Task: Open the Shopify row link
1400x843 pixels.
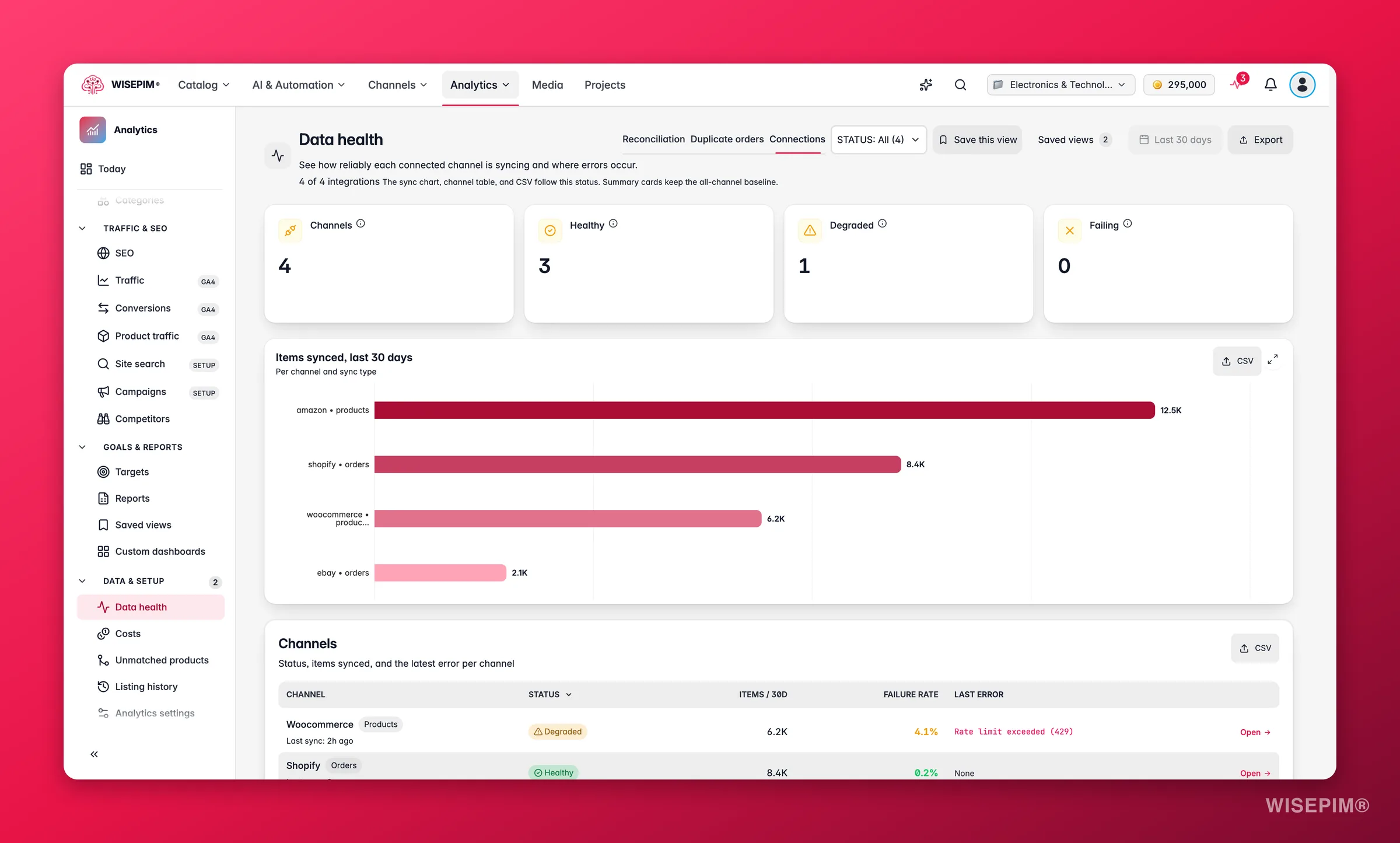Action: coord(1255,773)
